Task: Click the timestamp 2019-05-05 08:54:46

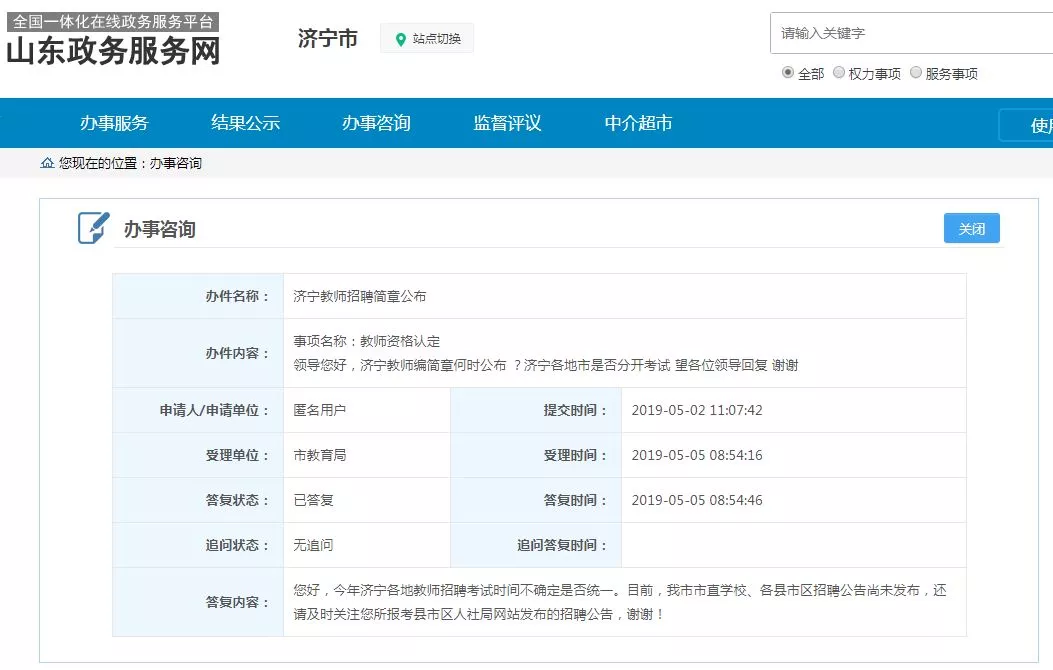Action: click(x=697, y=500)
